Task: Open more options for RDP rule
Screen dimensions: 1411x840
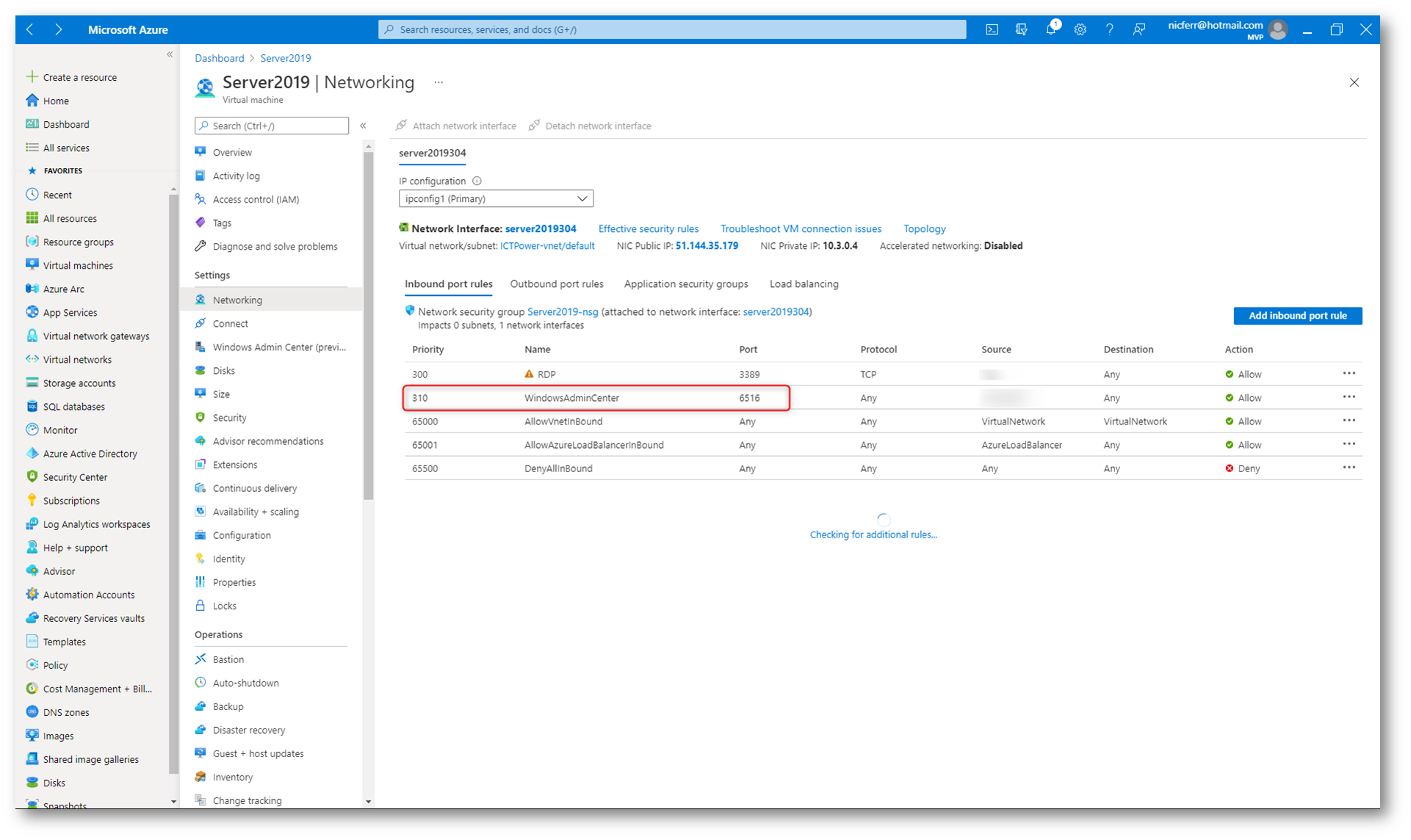Action: point(1349,374)
